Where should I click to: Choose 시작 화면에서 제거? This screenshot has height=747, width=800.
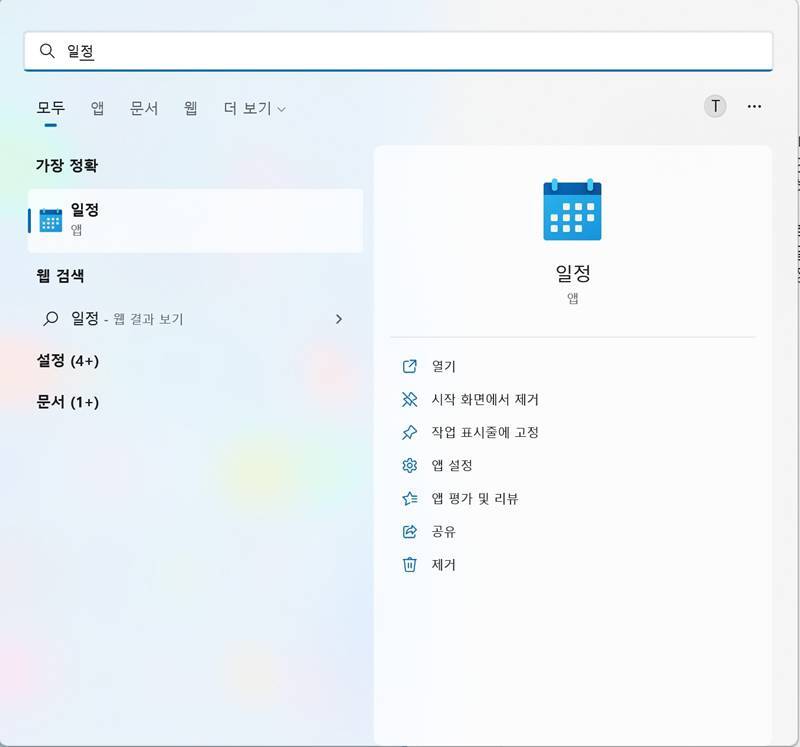click(485, 399)
